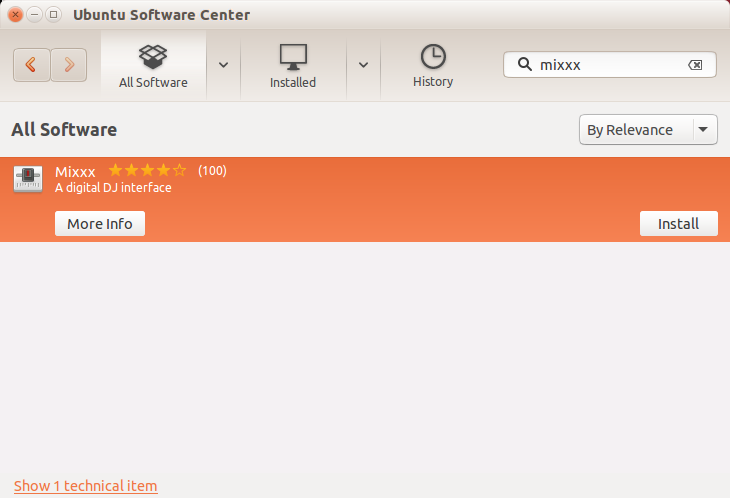Image resolution: width=730 pixels, height=498 pixels.
Task: Expand the Installed dropdown chevron
Action: (x=364, y=65)
